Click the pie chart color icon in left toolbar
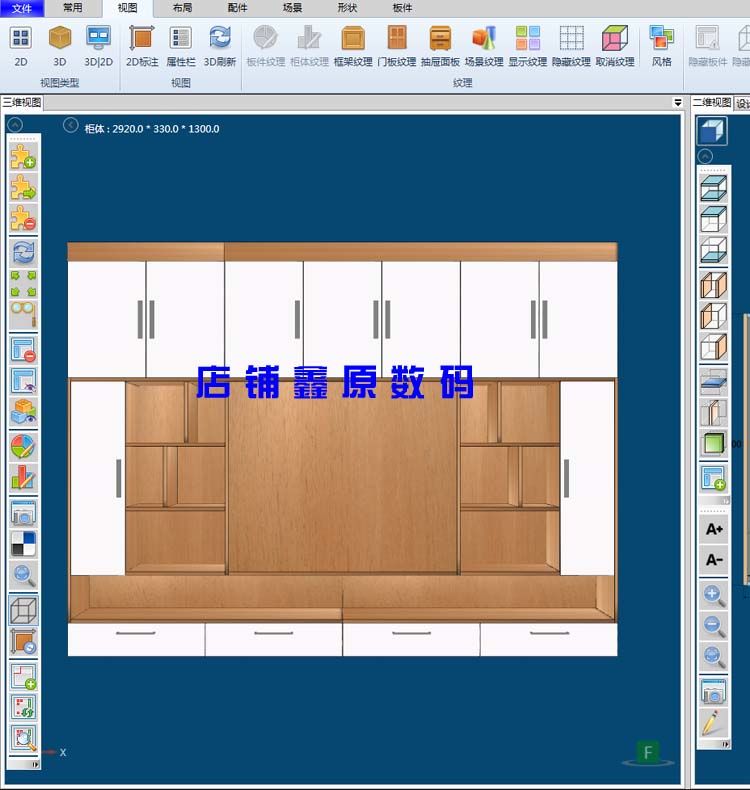This screenshot has width=750, height=790. pyautogui.click(x=23, y=446)
